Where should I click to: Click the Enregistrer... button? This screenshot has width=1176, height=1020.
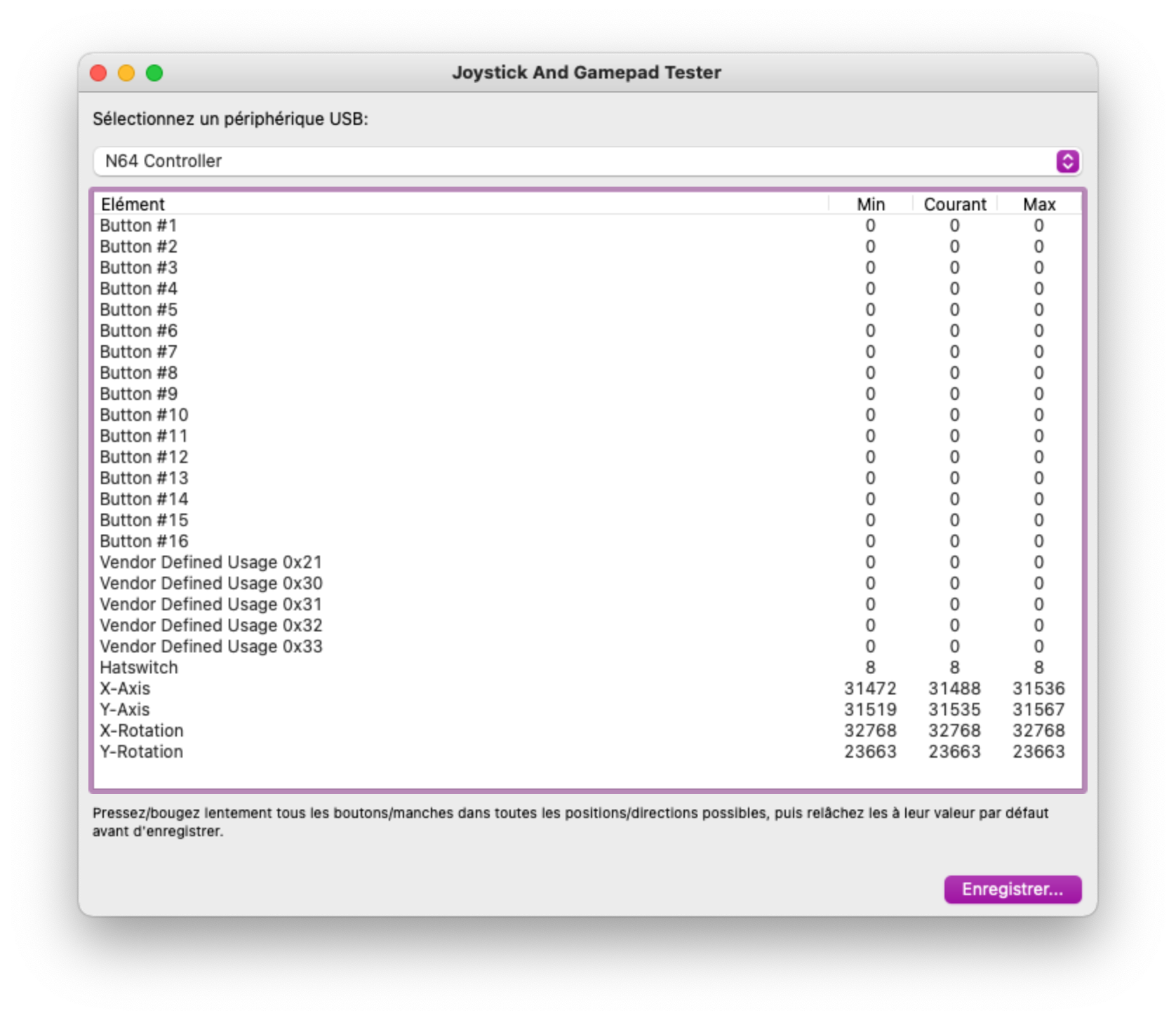point(1012,890)
